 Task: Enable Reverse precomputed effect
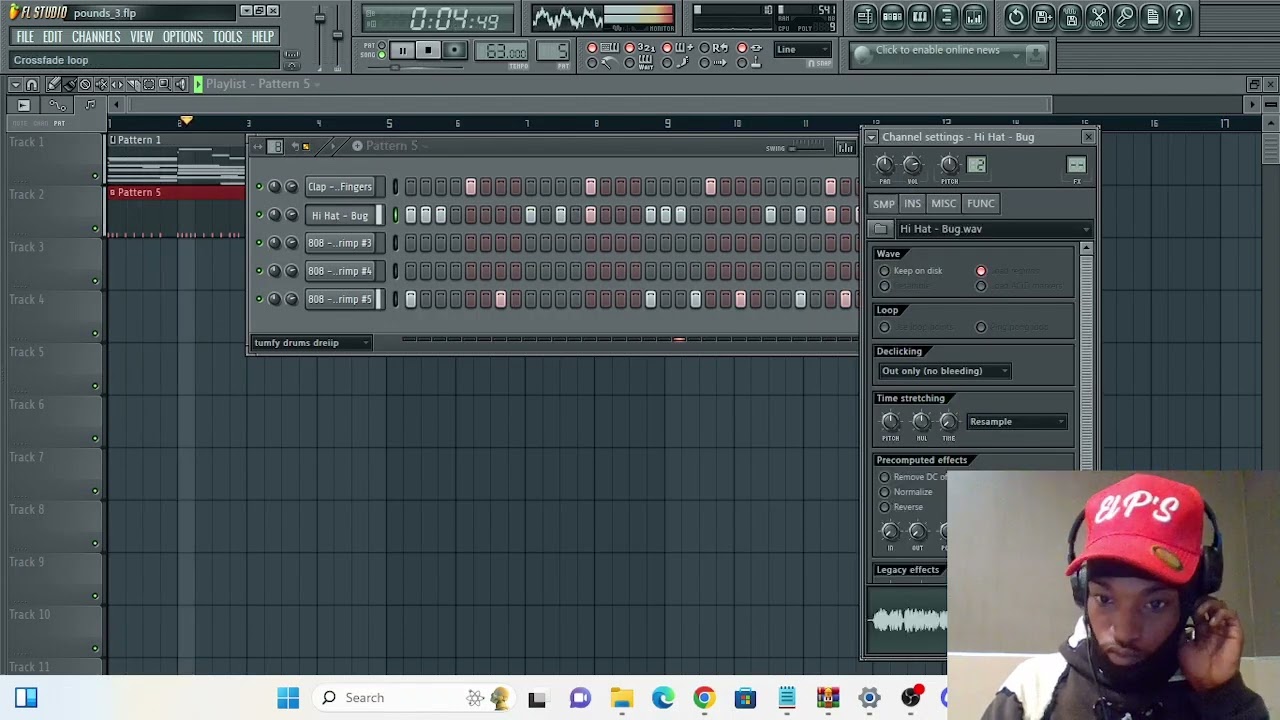pyautogui.click(x=884, y=507)
